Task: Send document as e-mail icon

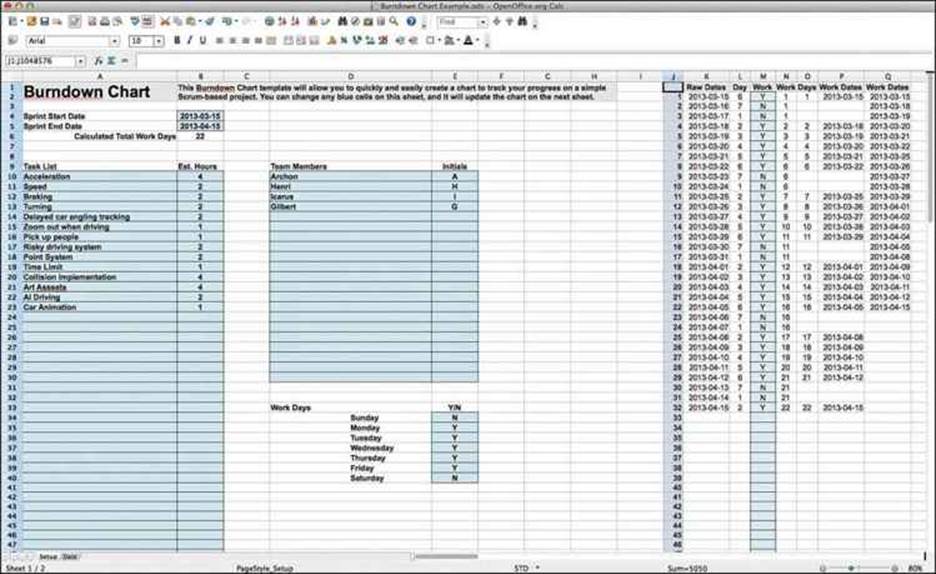Action: coord(57,21)
